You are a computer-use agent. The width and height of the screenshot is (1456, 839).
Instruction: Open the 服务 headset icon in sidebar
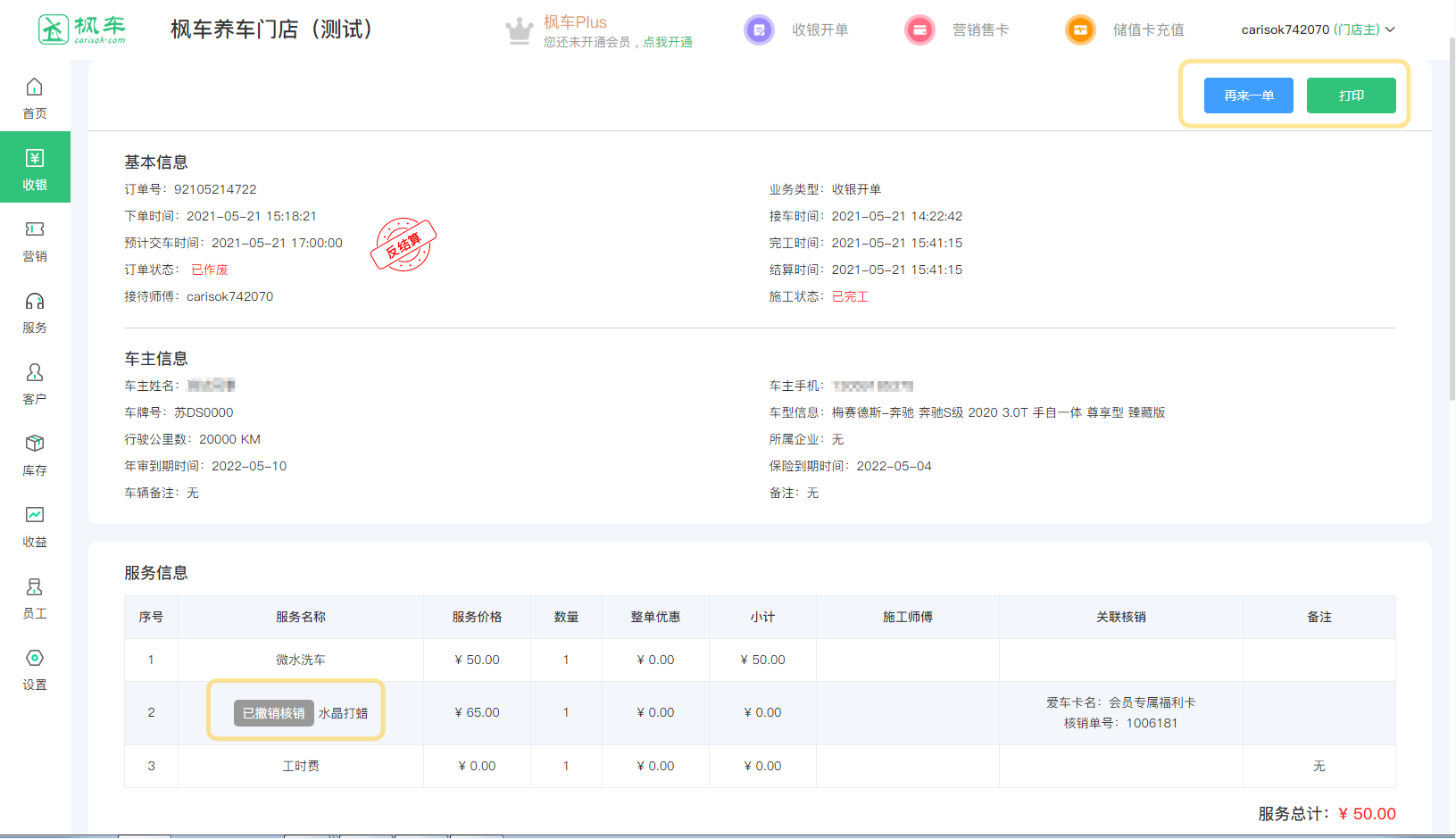click(x=34, y=302)
